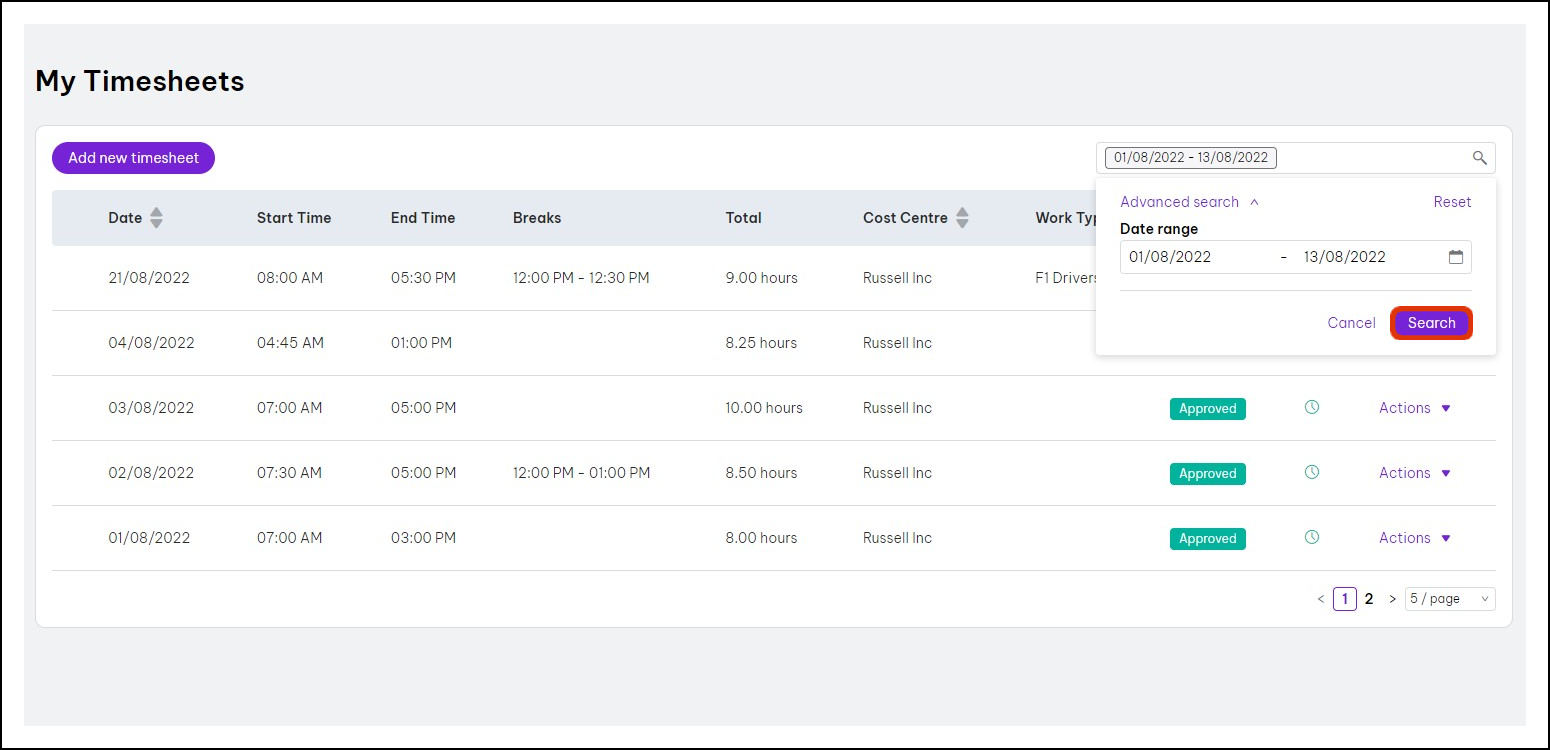
Task: Select page 2 in pagination
Action: point(1369,599)
